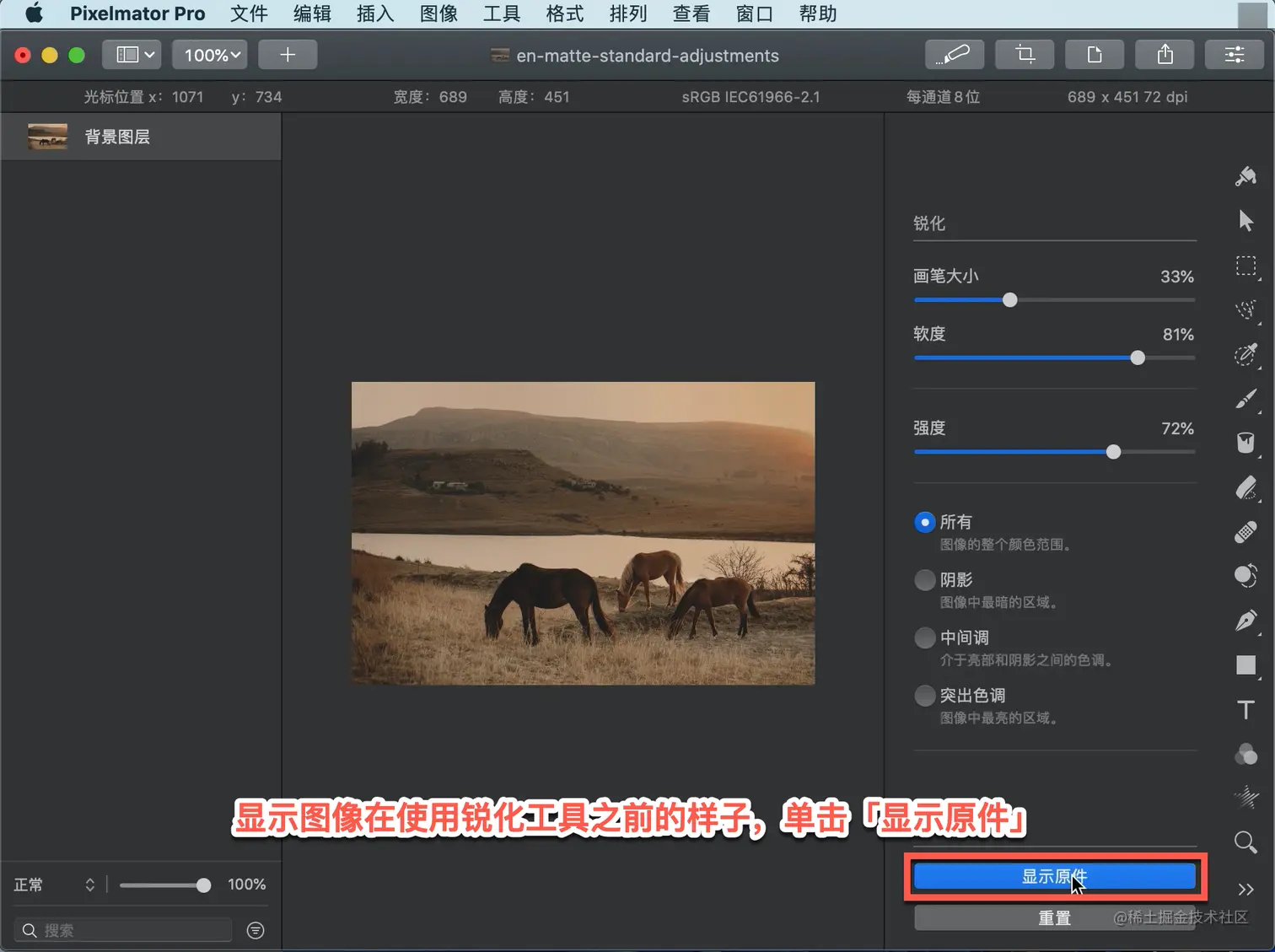
Task: Click the 81% softness value
Action: pos(1178,335)
